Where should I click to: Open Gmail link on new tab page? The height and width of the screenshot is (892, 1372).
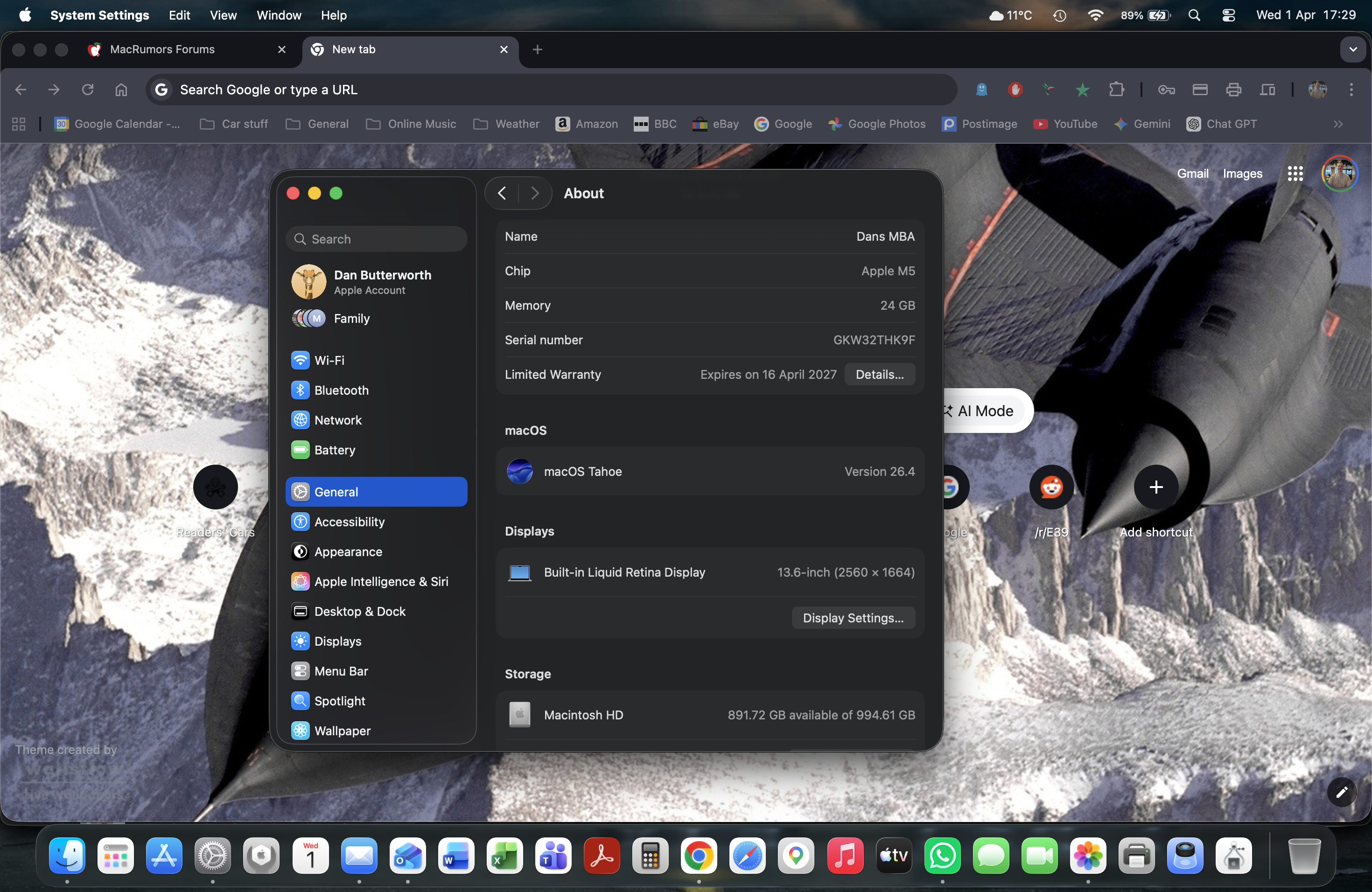(1193, 174)
